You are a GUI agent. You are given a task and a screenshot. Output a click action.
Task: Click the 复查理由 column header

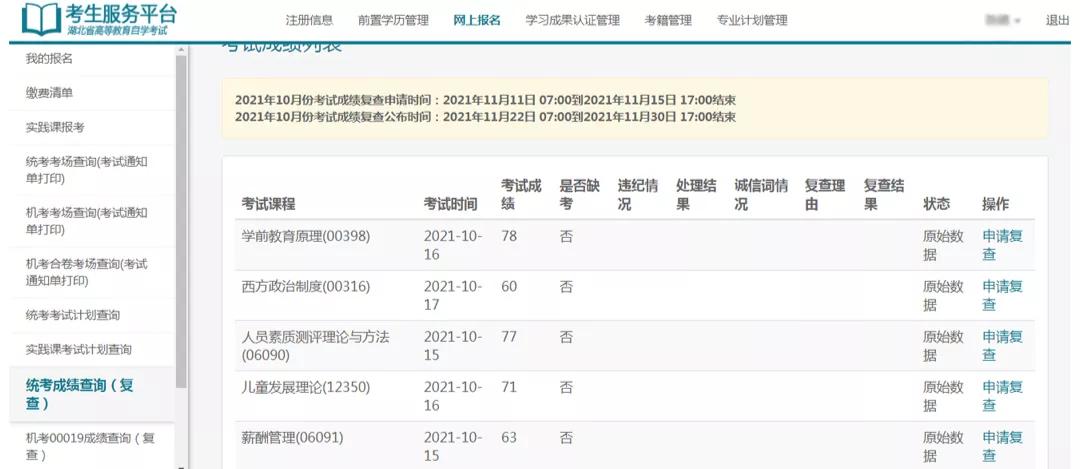tap(824, 195)
